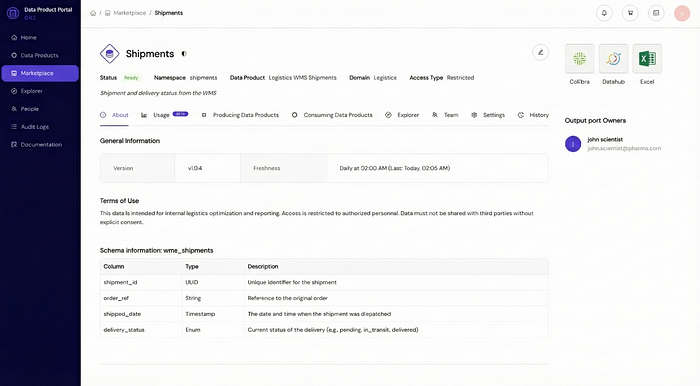The height and width of the screenshot is (386, 700).
Task: Click the john scientist owner name
Action: (x=605, y=139)
